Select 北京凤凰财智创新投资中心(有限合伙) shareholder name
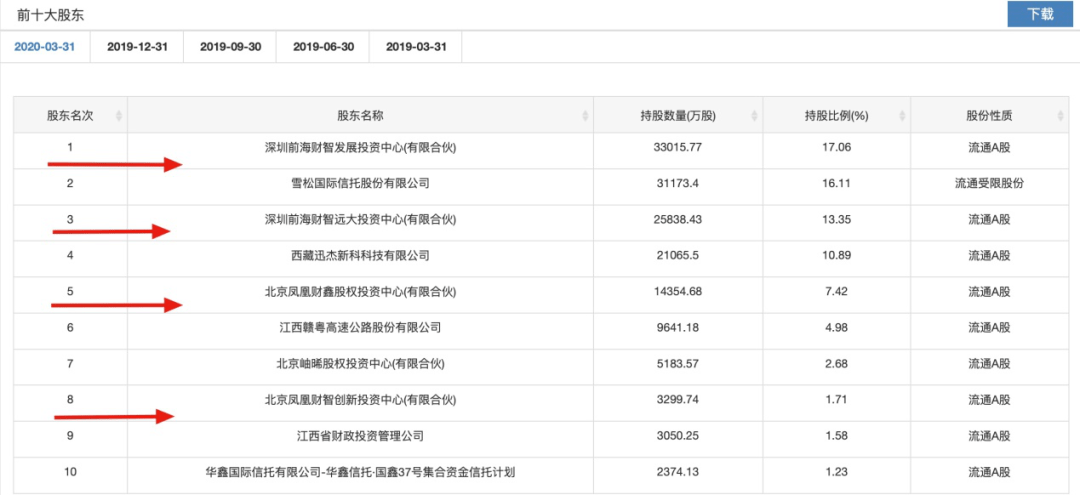The width and height of the screenshot is (1080, 495). tap(360, 399)
